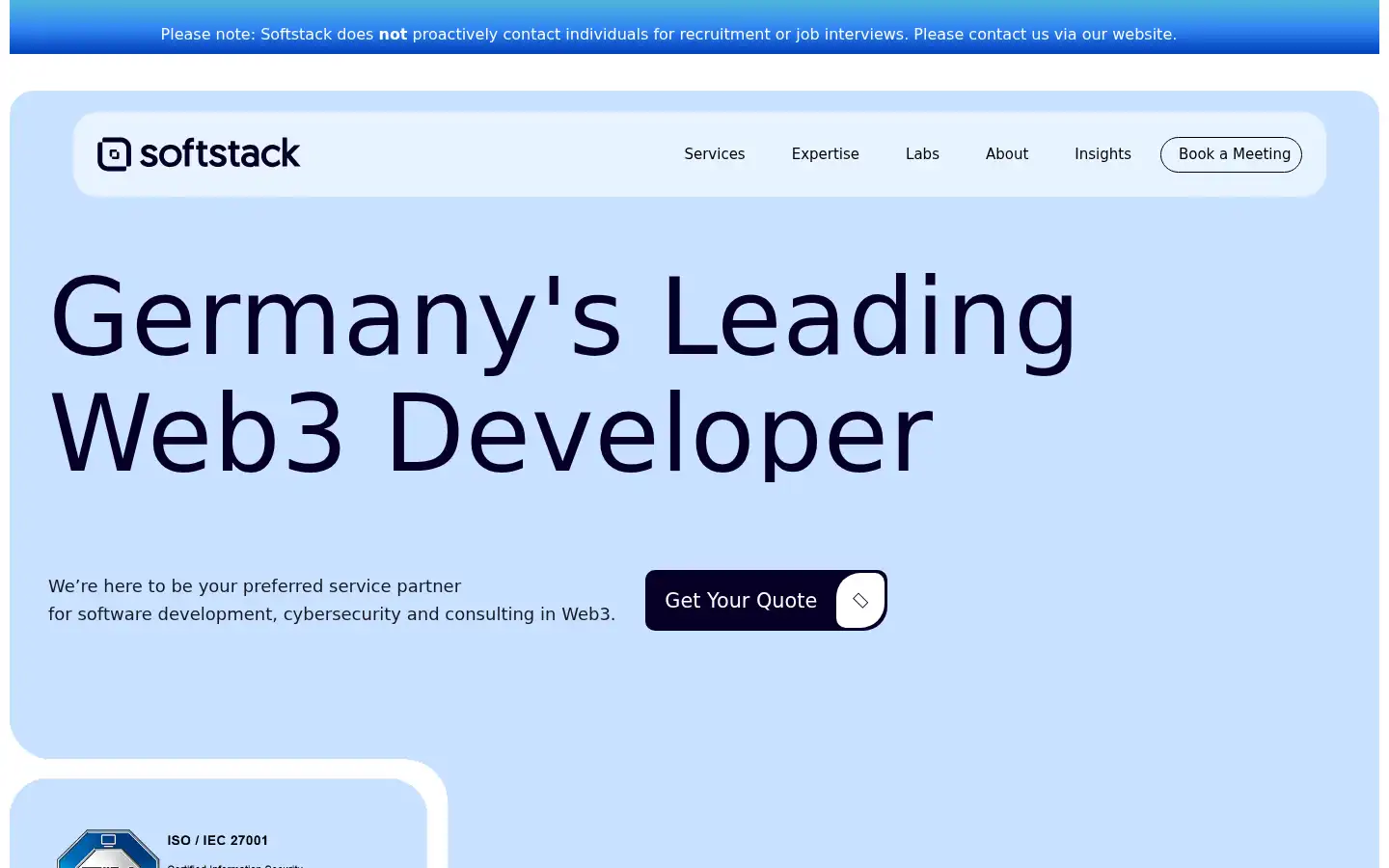Open the Insights menu item

[1103, 154]
